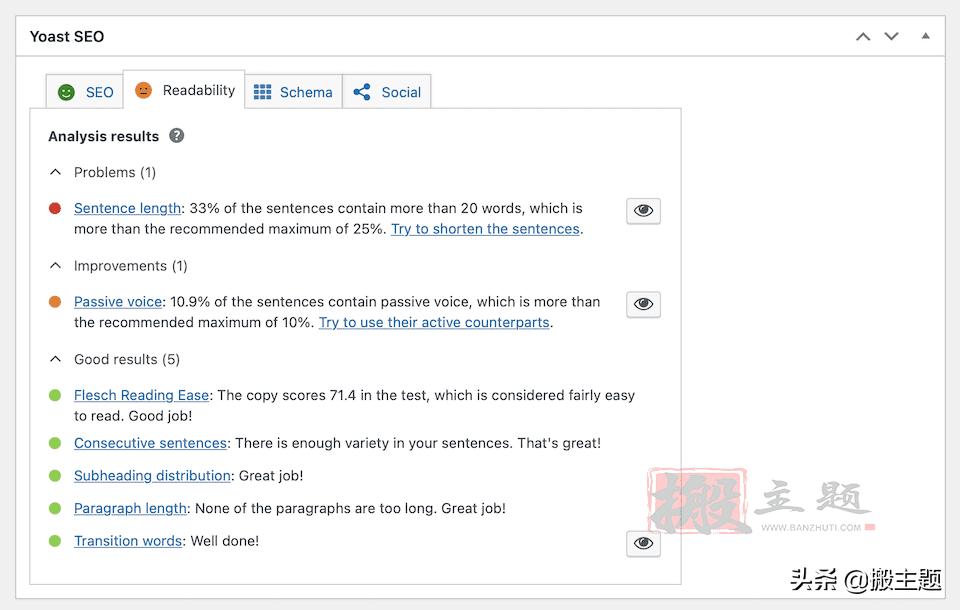Toggle passive voice highlighting eye button
This screenshot has height=610, width=960.
643,304
